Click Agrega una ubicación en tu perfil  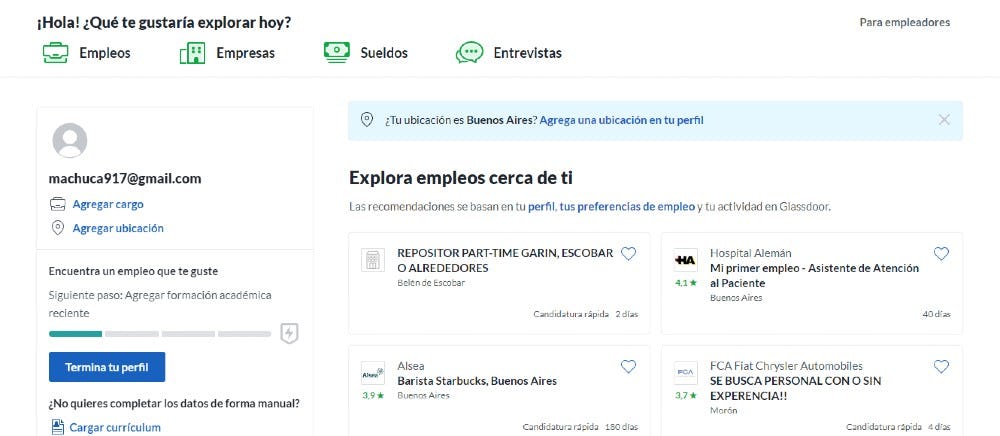click(621, 120)
